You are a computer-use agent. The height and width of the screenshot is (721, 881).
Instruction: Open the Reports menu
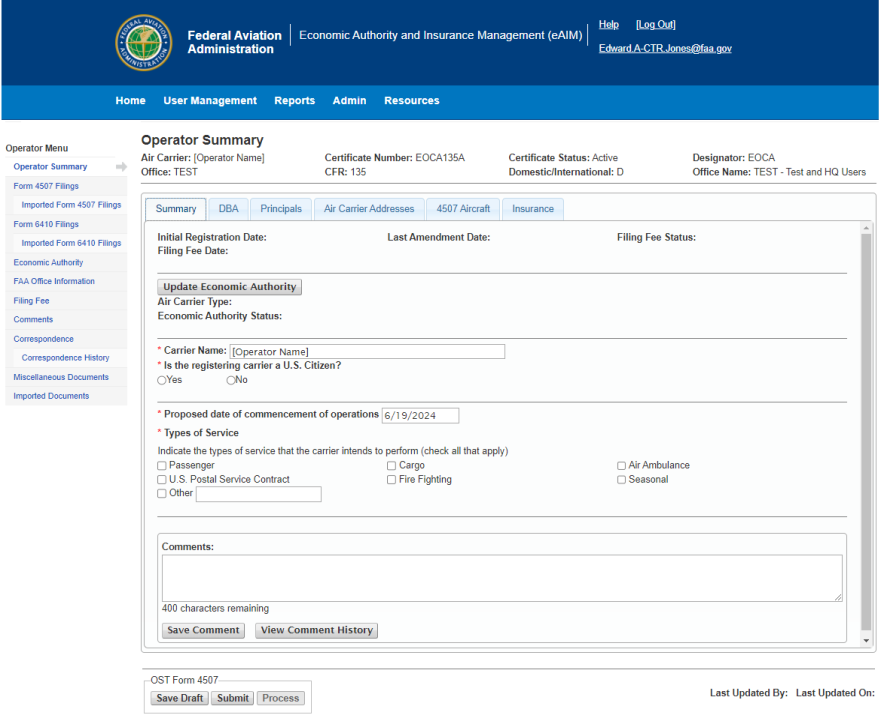click(294, 101)
